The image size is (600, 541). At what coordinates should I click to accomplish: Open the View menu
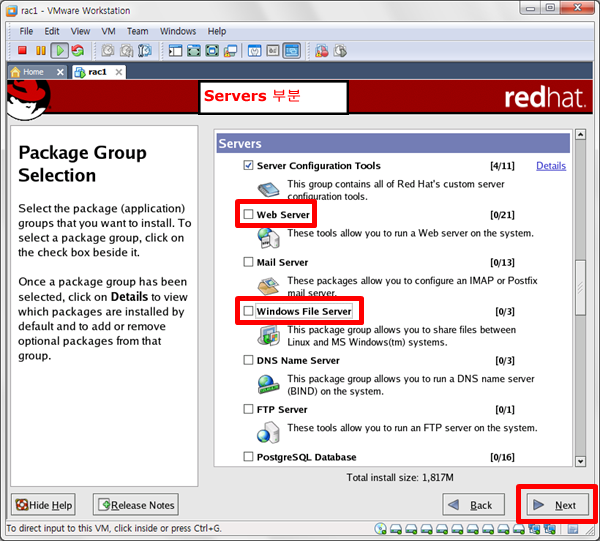[x=80, y=31]
